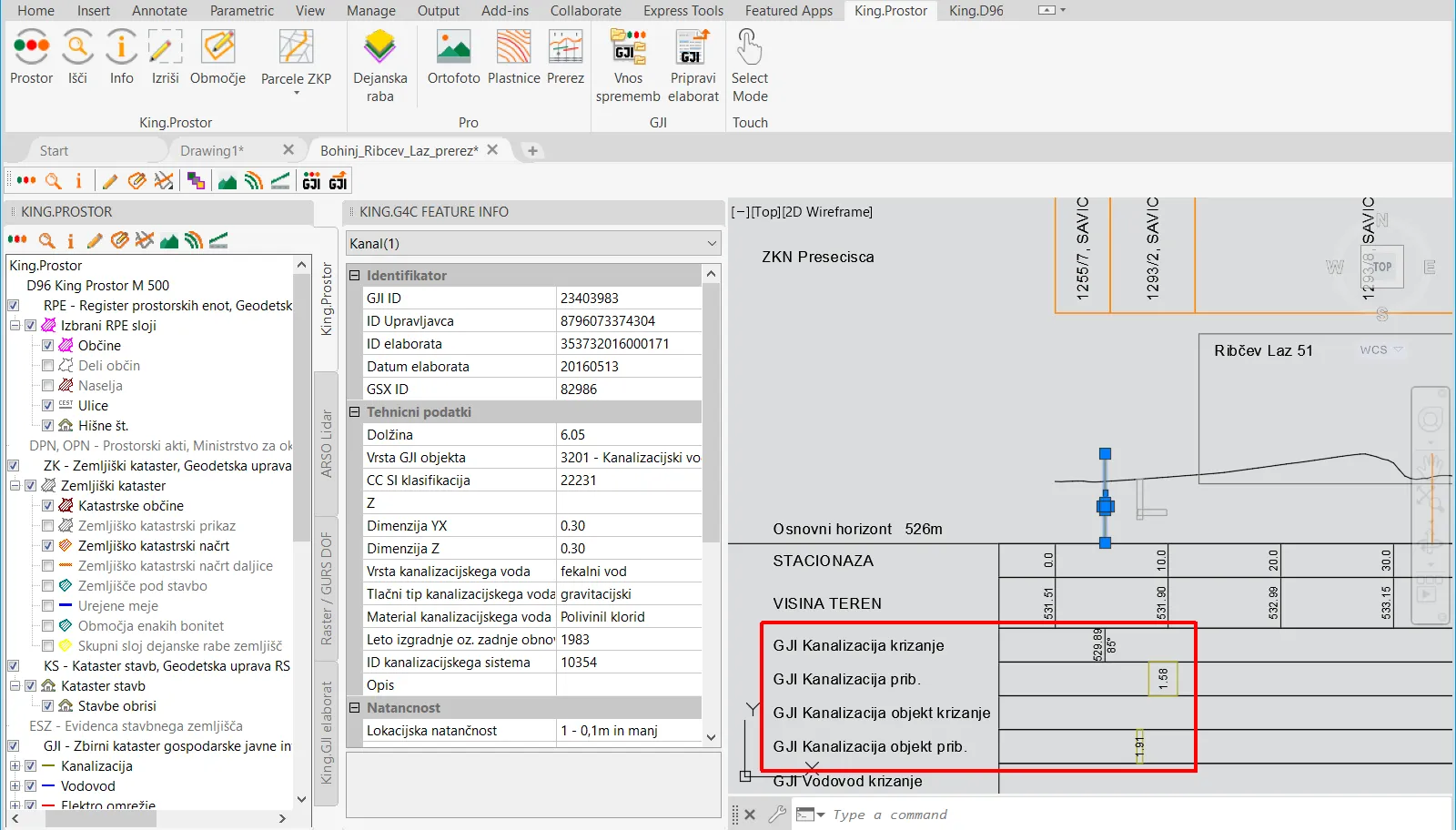Screen dimensions: 1456x830
Task: Click the Ortofoto ribbon icon
Action: click(x=453, y=47)
